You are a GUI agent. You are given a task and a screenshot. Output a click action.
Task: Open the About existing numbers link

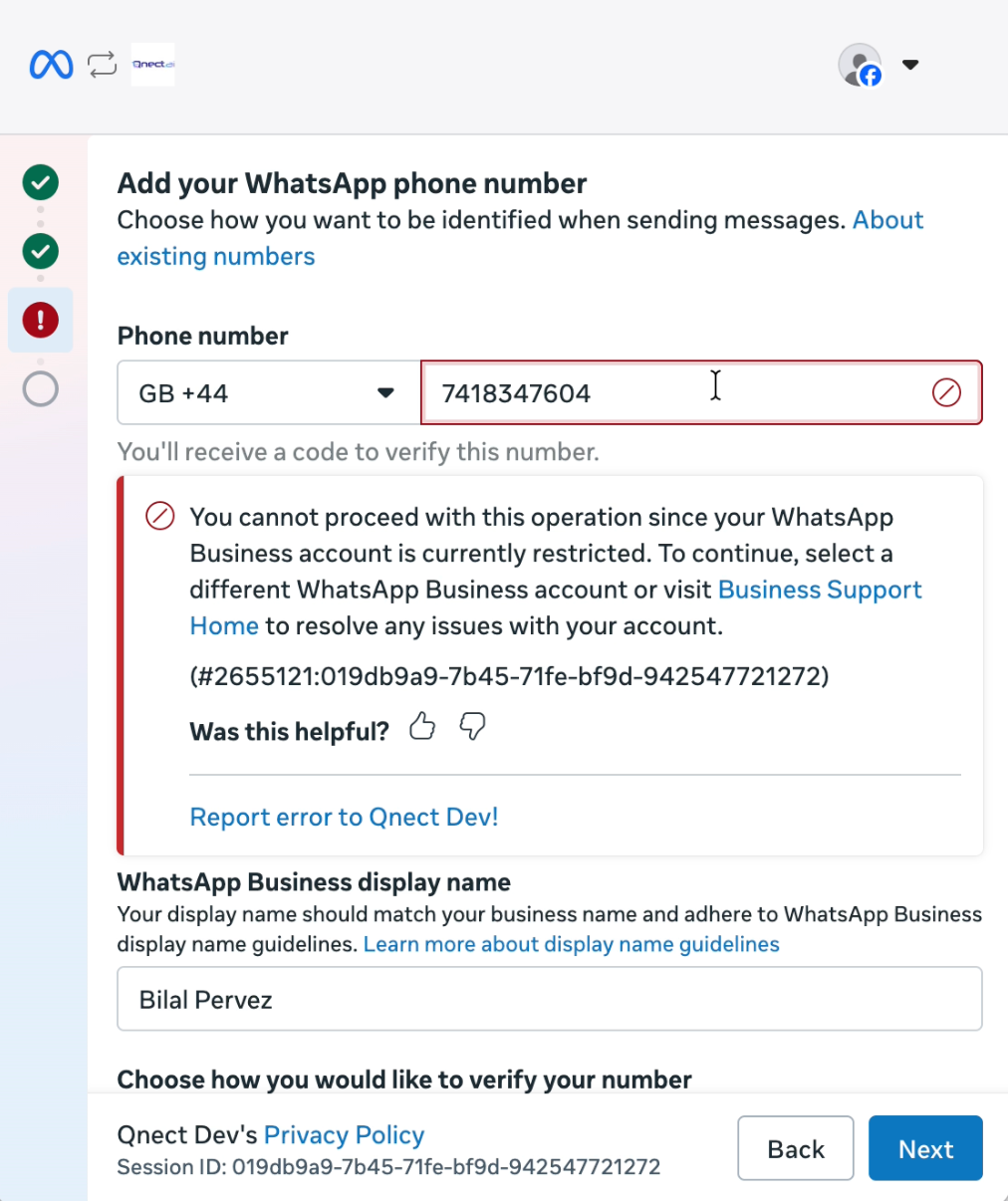click(521, 238)
